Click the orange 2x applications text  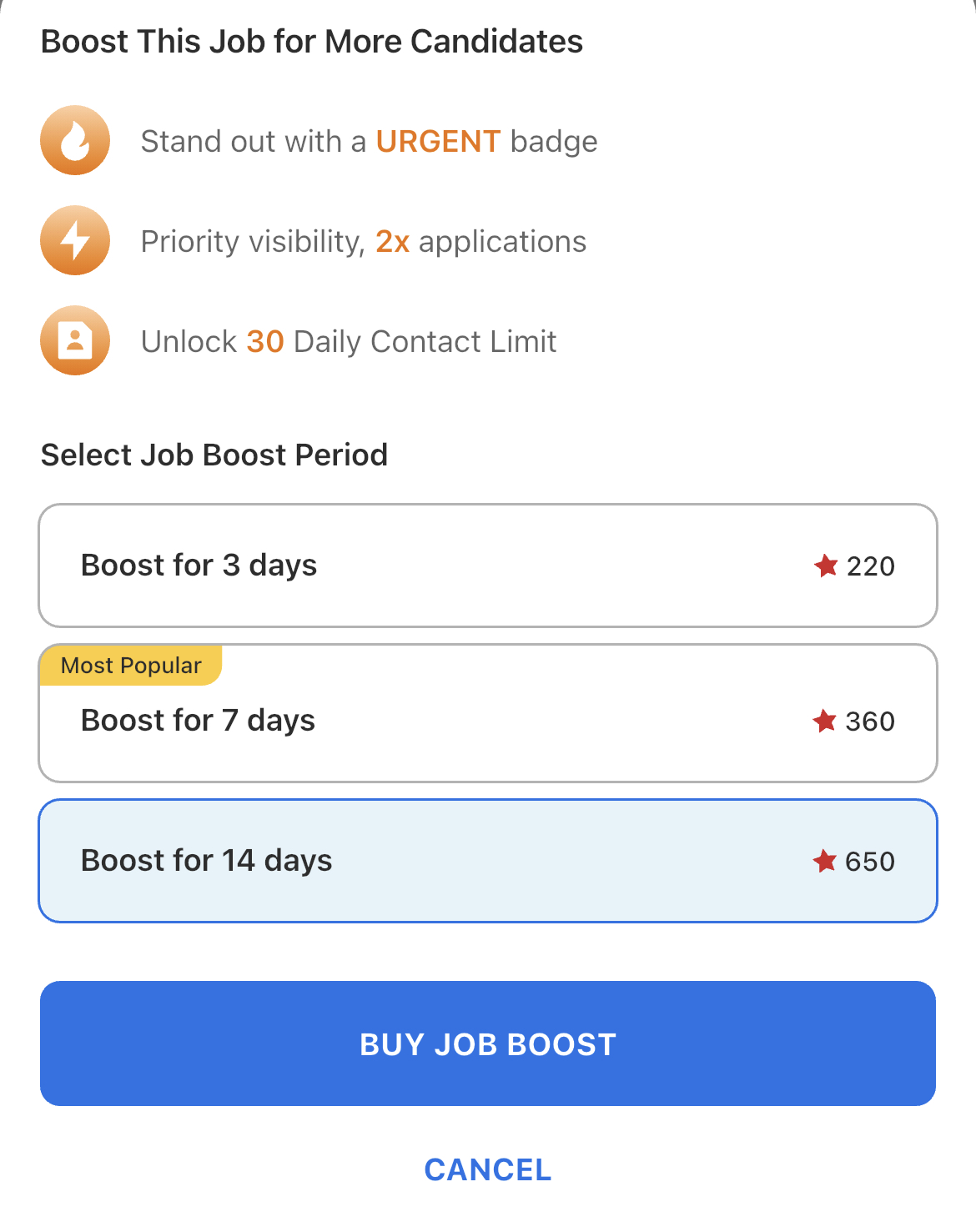392,242
